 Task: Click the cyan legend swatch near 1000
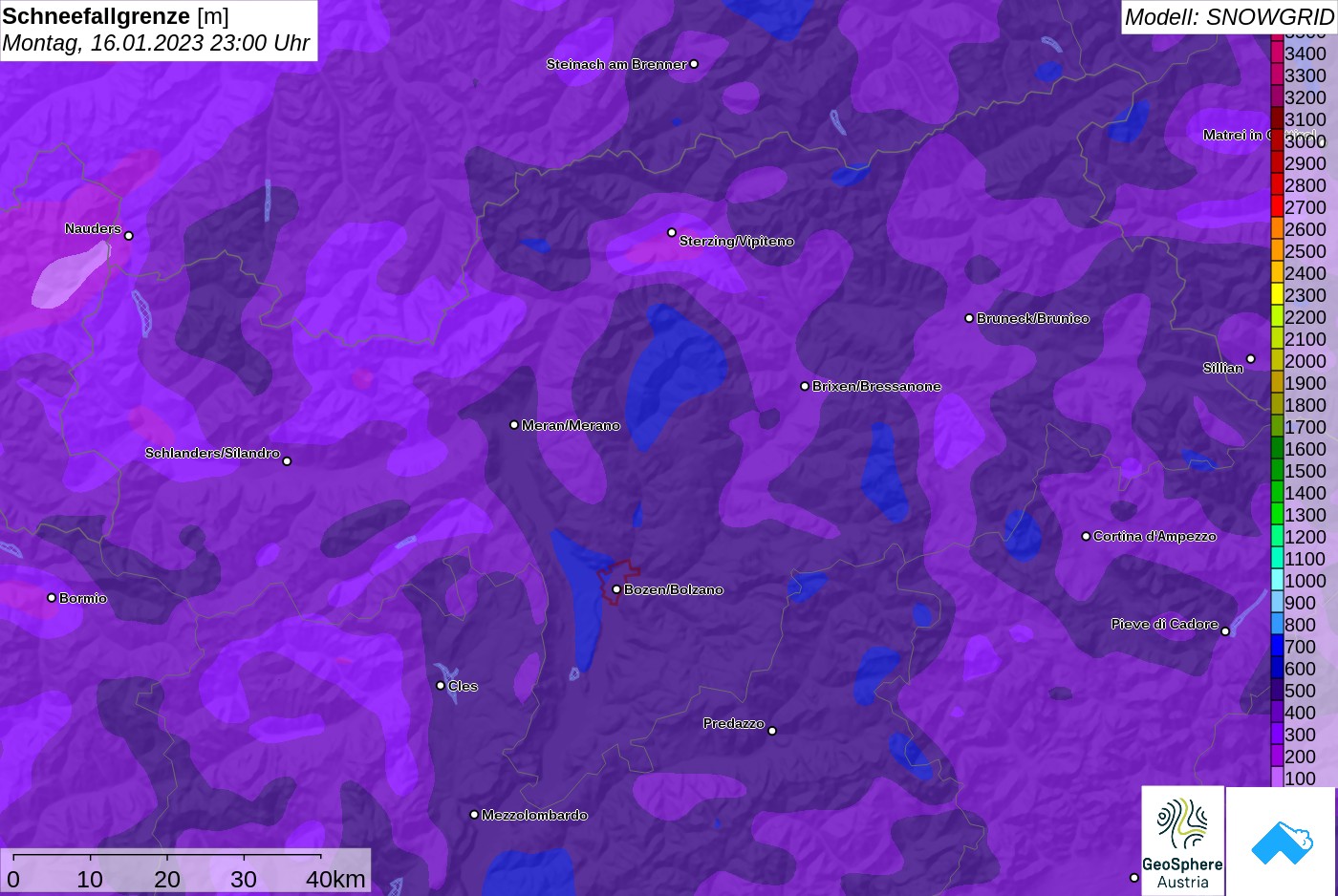point(1277,579)
